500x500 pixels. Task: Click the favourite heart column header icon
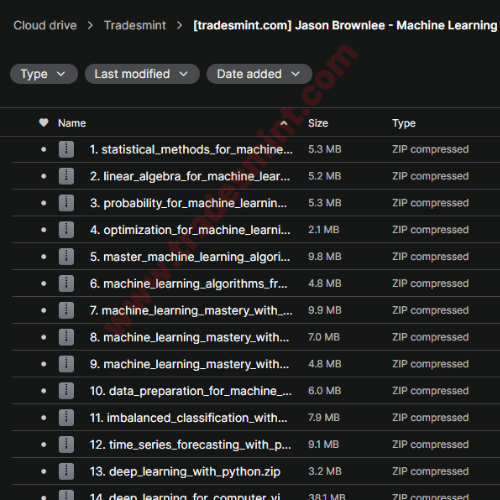44,123
